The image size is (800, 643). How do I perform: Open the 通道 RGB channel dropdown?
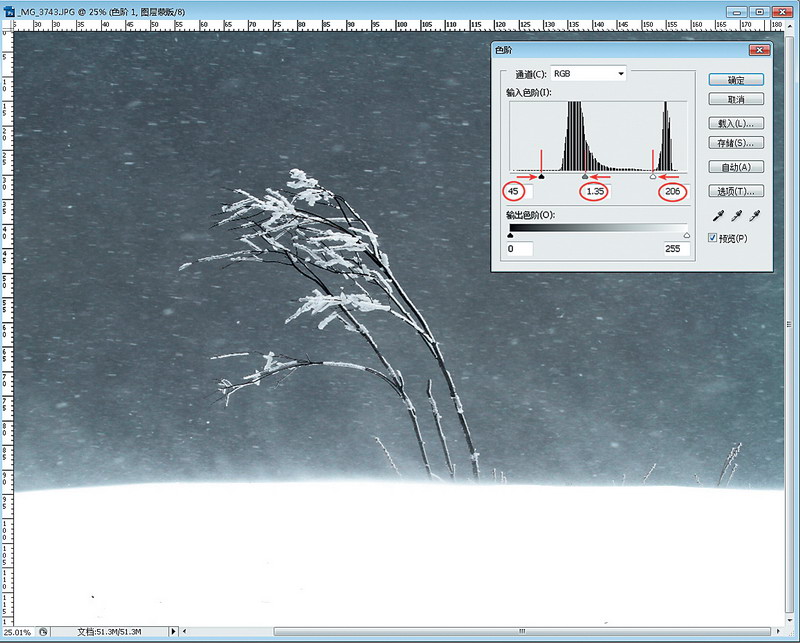point(589,74)
